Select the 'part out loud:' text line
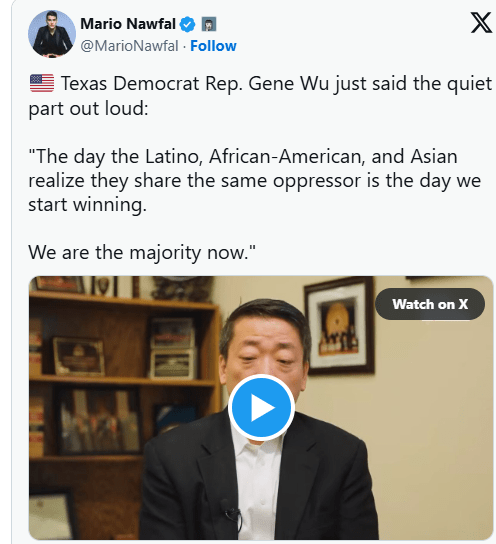 [88, 109]
